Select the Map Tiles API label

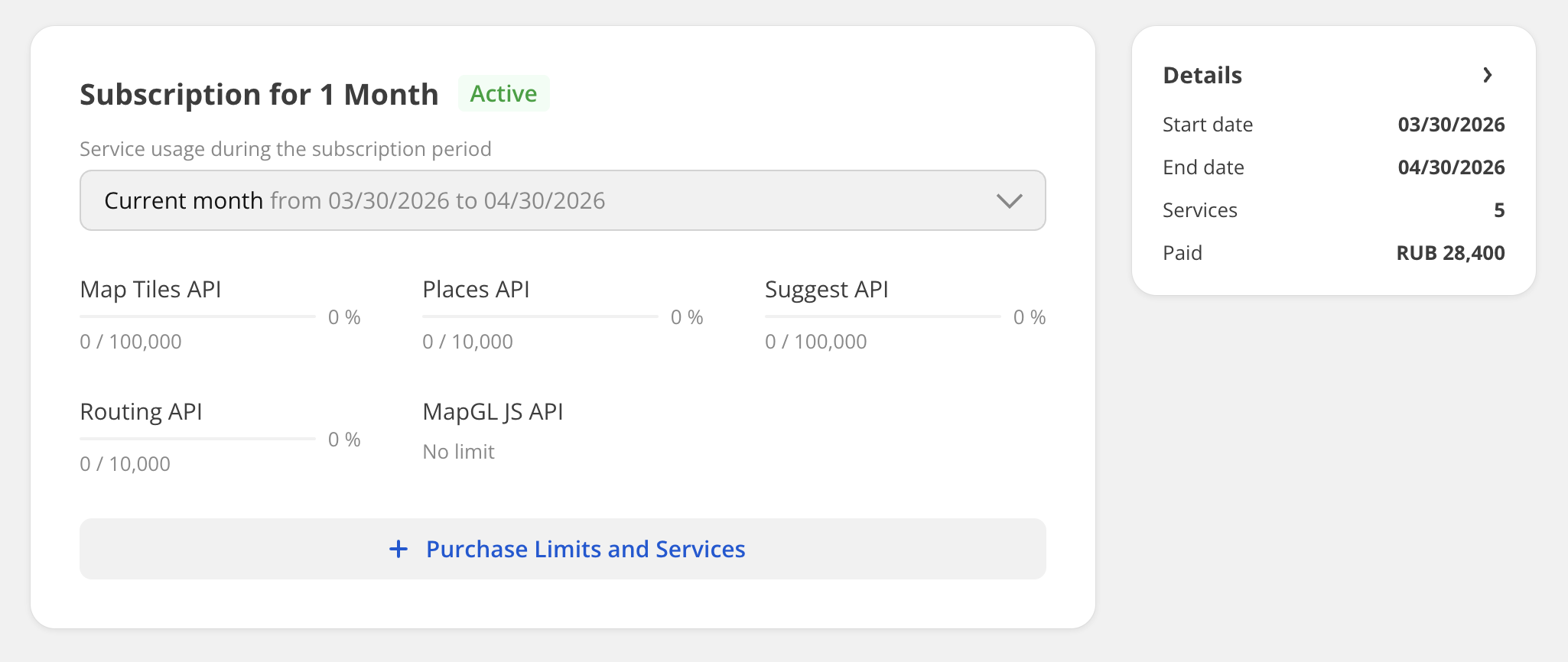(x=151, y=290)
